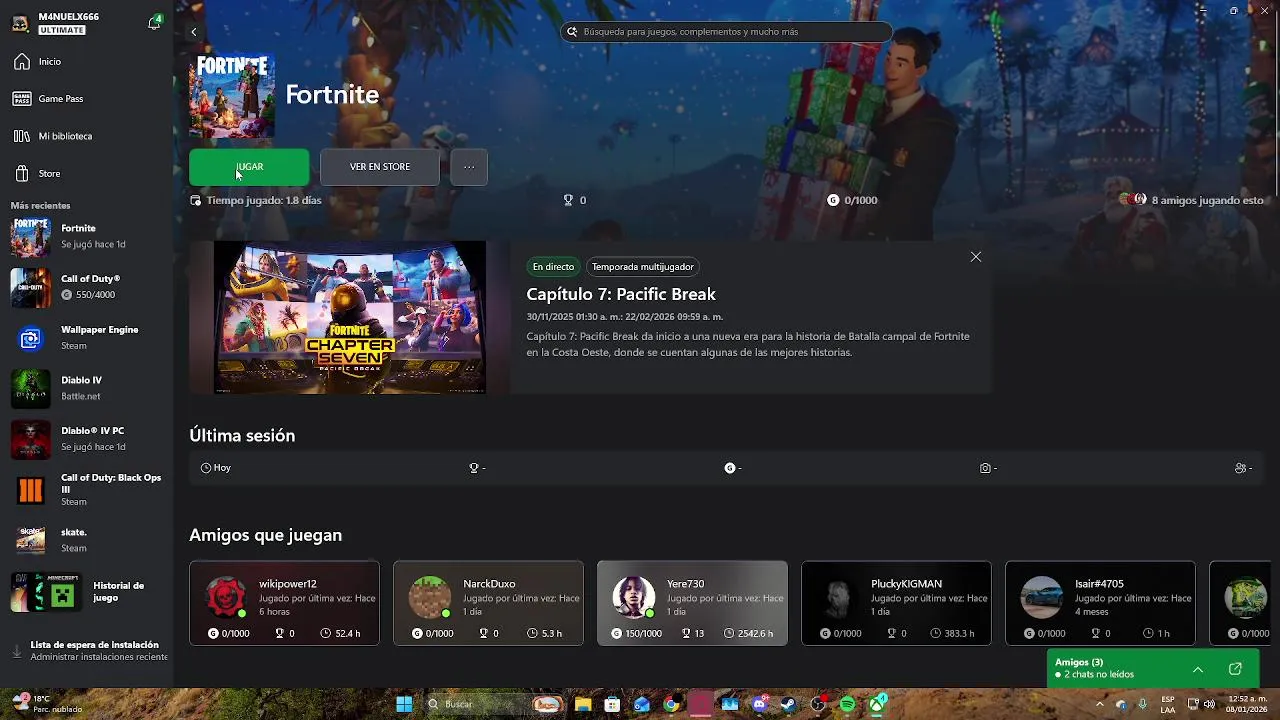1280x720 pixels.
Task: Click screenshot camera icon in Última sesión
Action: tap(986, 468)
